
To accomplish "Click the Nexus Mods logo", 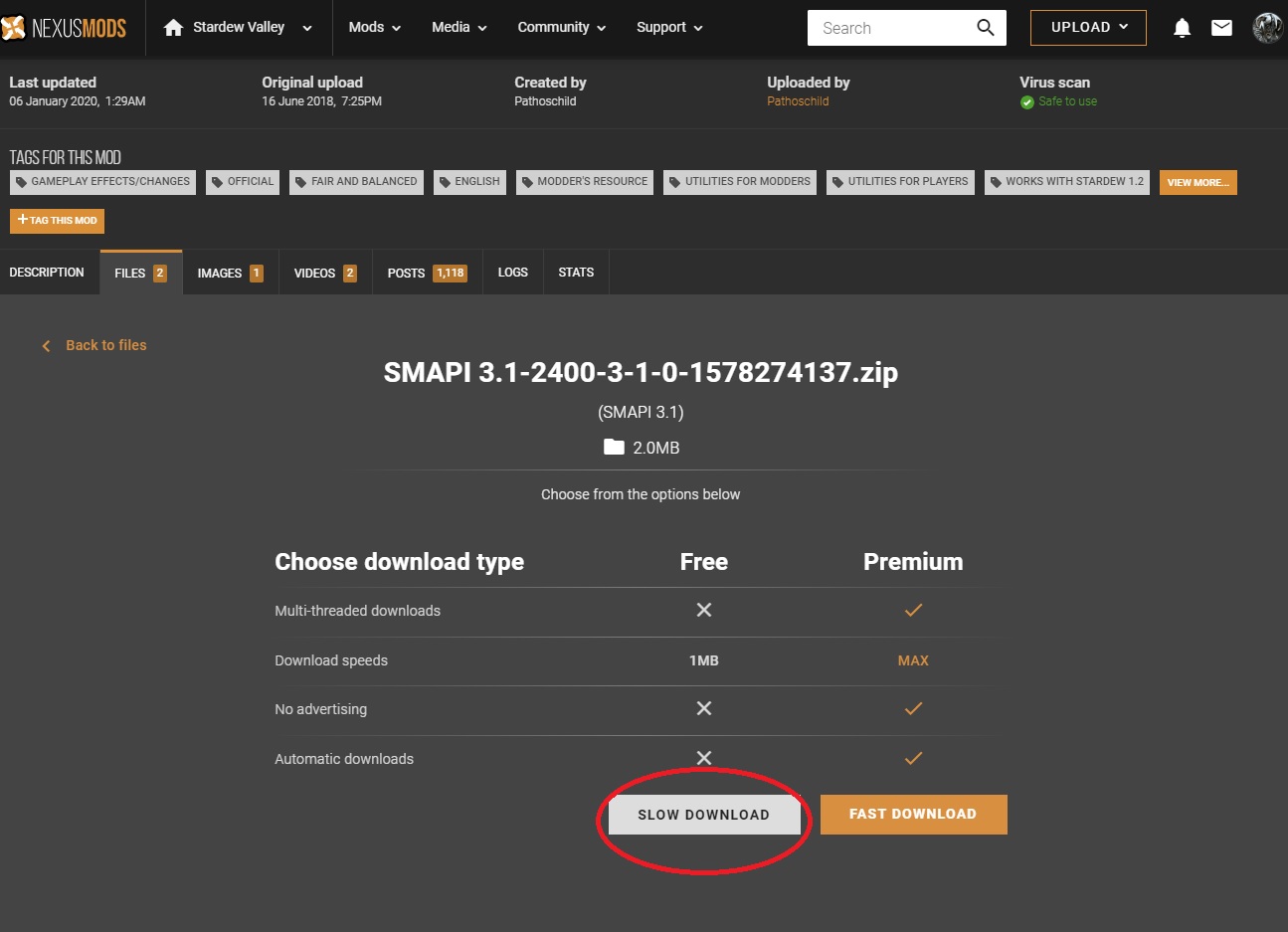I will (x=64, y=28).
